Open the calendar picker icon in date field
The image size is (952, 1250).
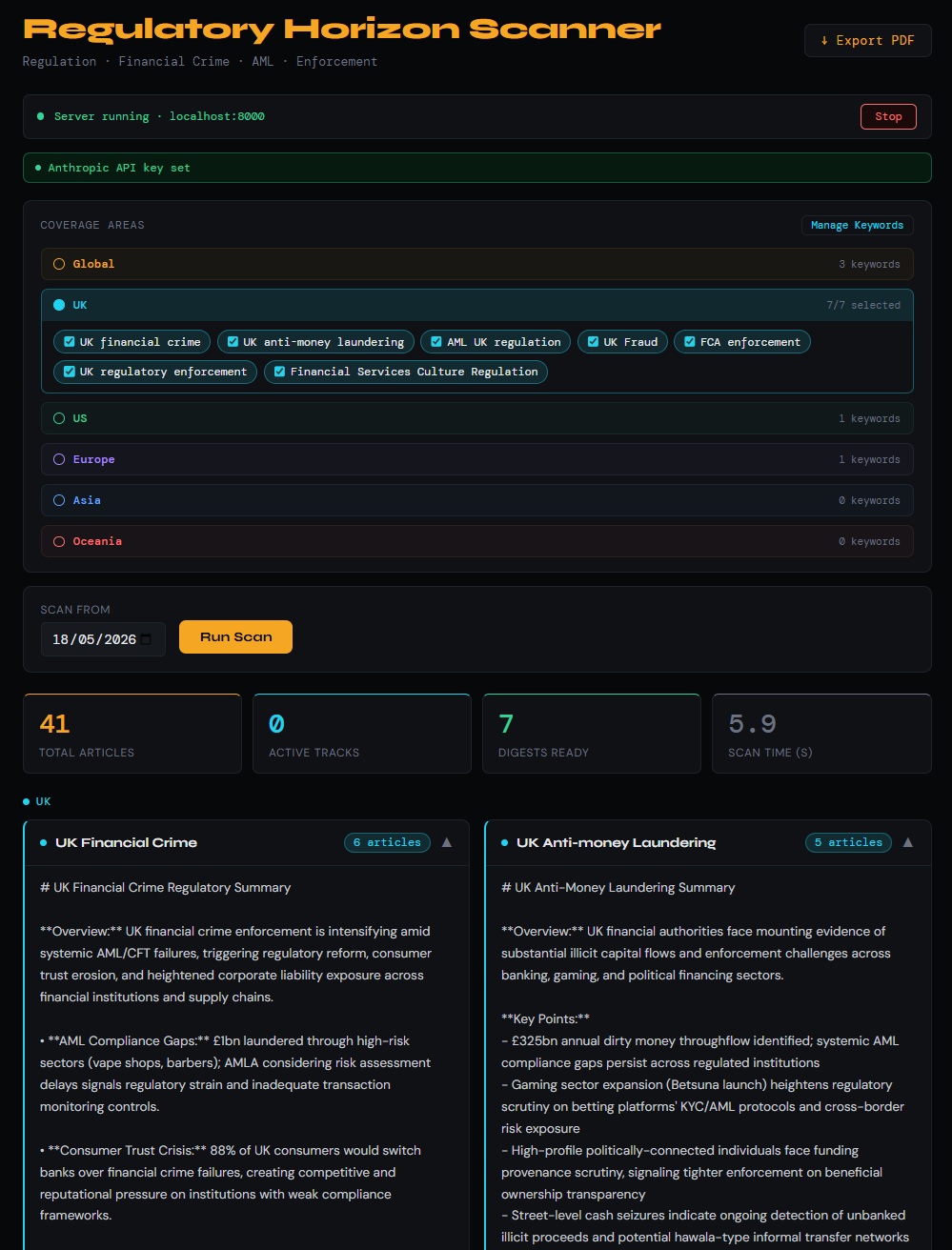(146, 639)
